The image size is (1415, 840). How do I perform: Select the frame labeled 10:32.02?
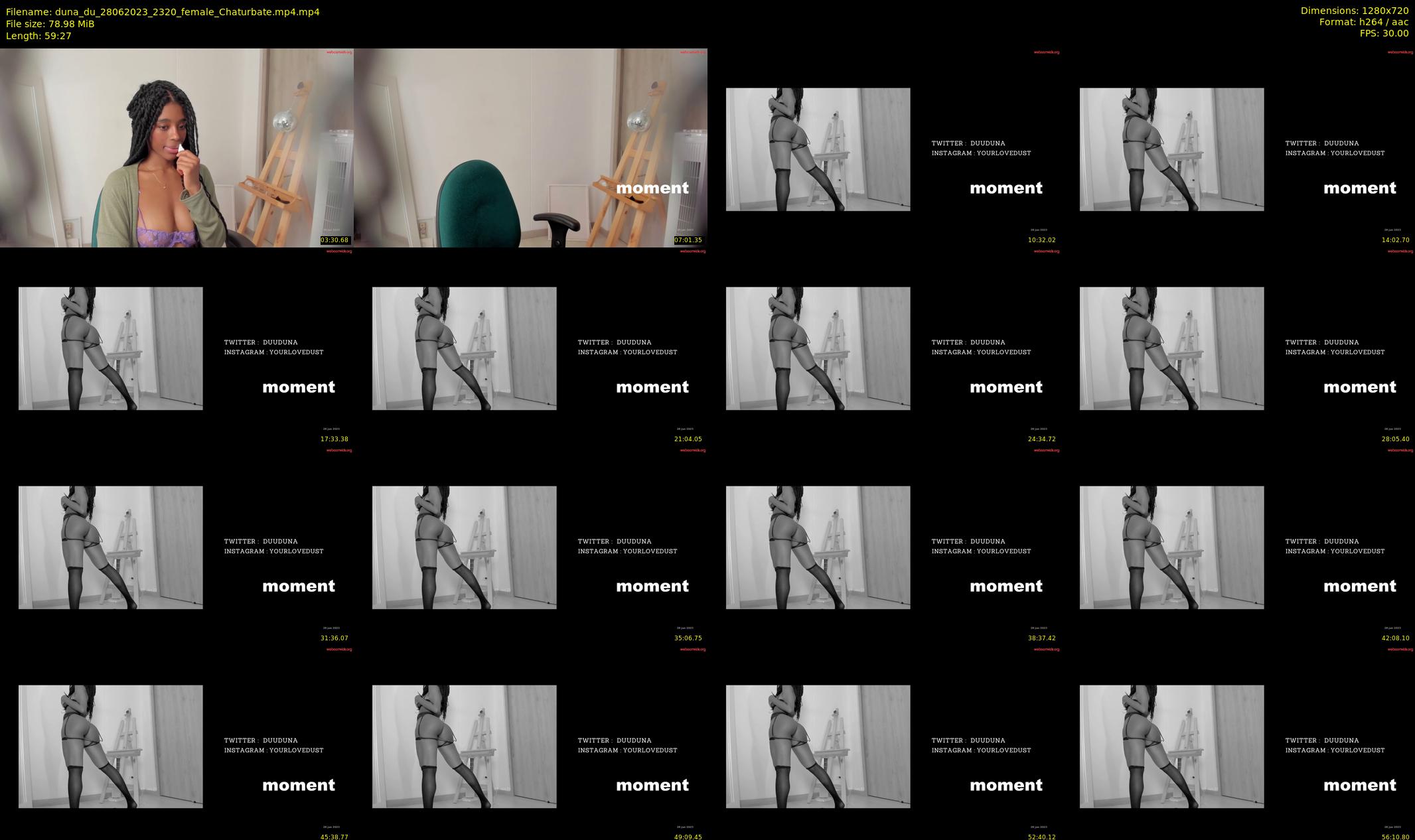(884, 147)
